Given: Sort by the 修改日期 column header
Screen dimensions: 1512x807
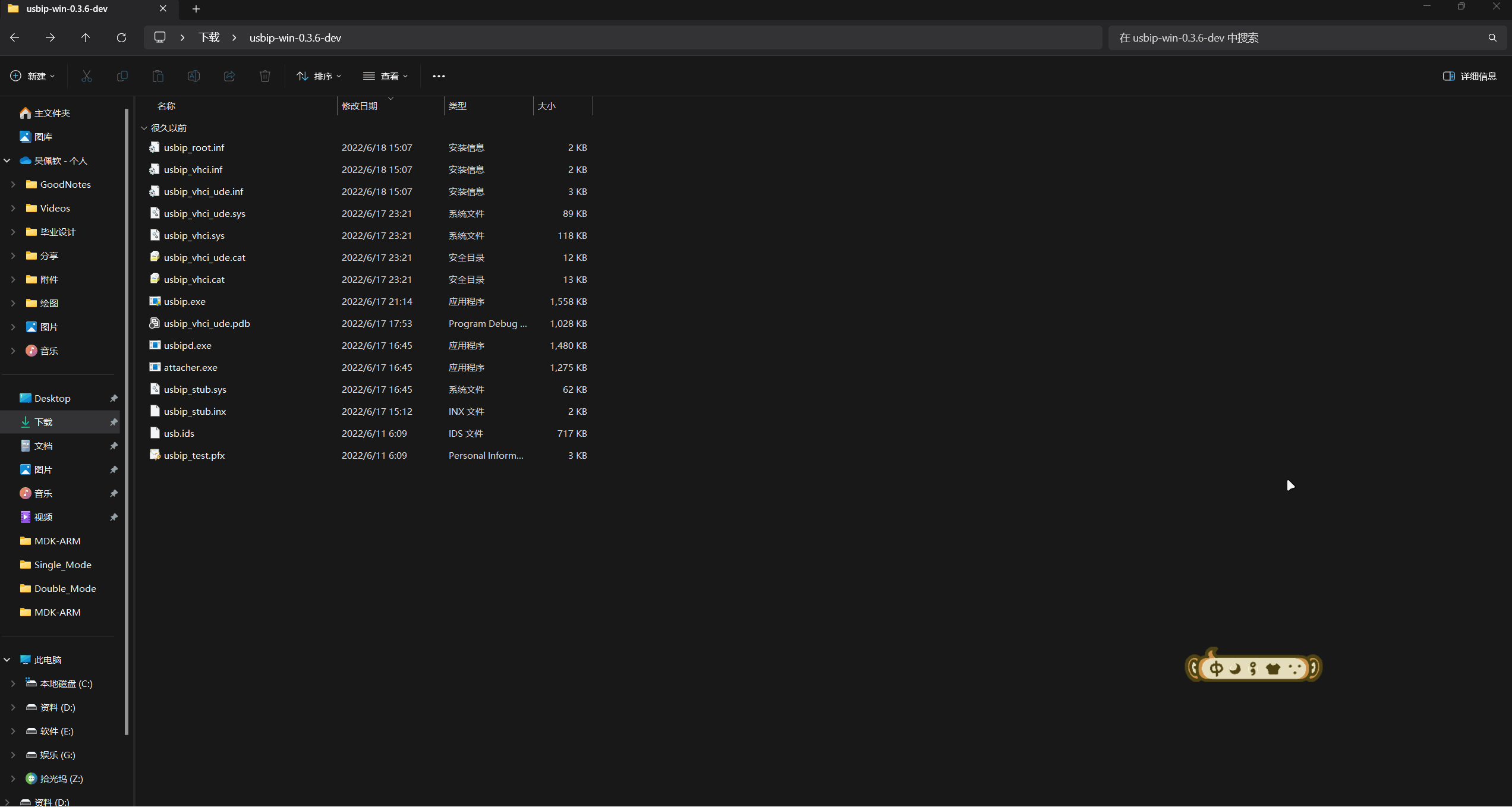Looking at the screenshot, I should pyautogui.click(x=360, y=106).
